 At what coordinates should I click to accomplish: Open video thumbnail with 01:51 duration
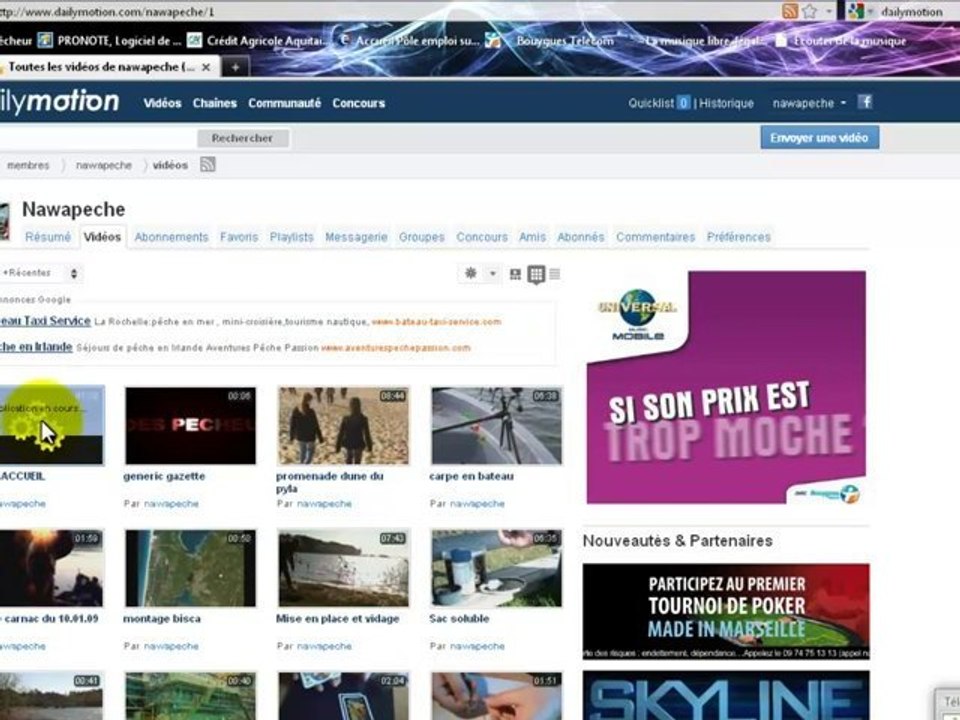pyautogui.click(x=497, y=696)
